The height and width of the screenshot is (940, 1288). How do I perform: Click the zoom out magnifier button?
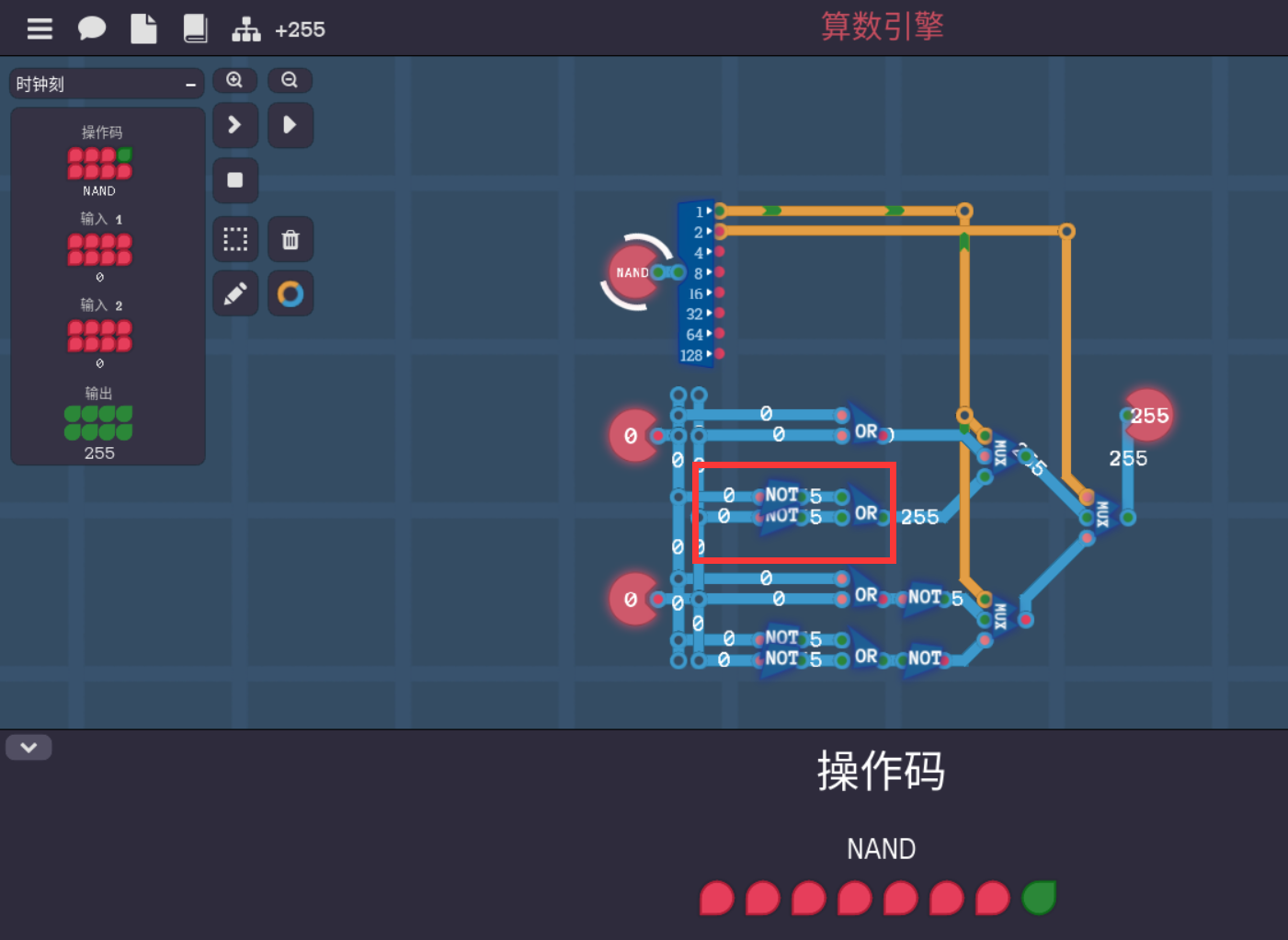[290, 81]
